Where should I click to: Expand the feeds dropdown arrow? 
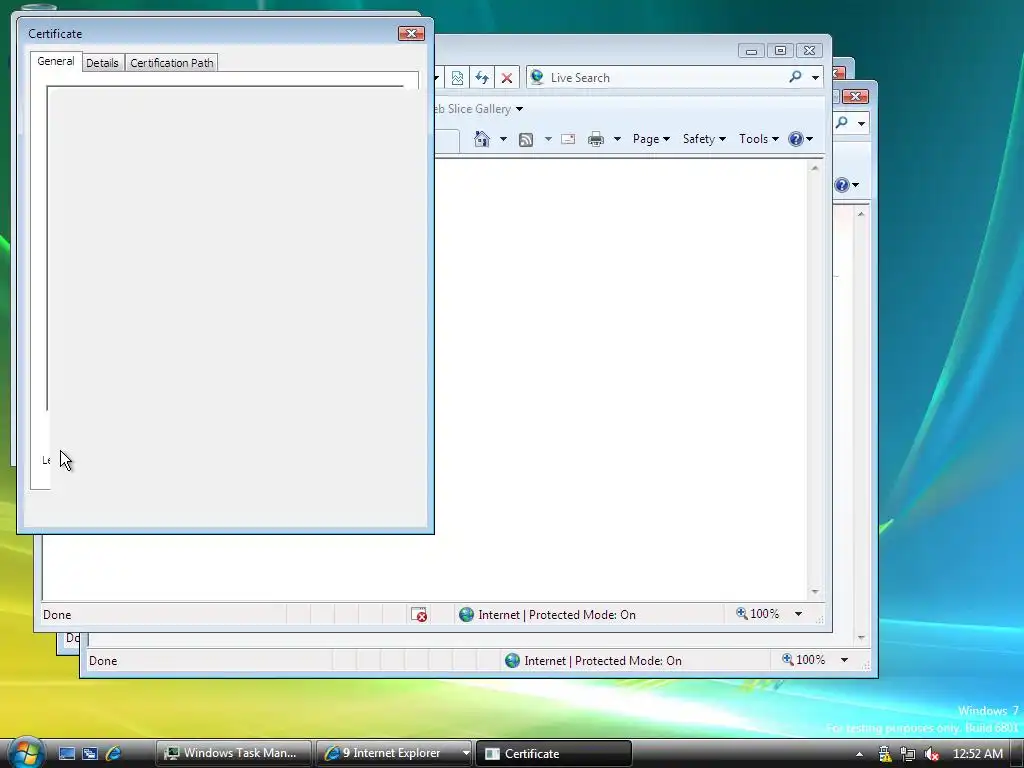pyautogui.click(x=548, y=139)
